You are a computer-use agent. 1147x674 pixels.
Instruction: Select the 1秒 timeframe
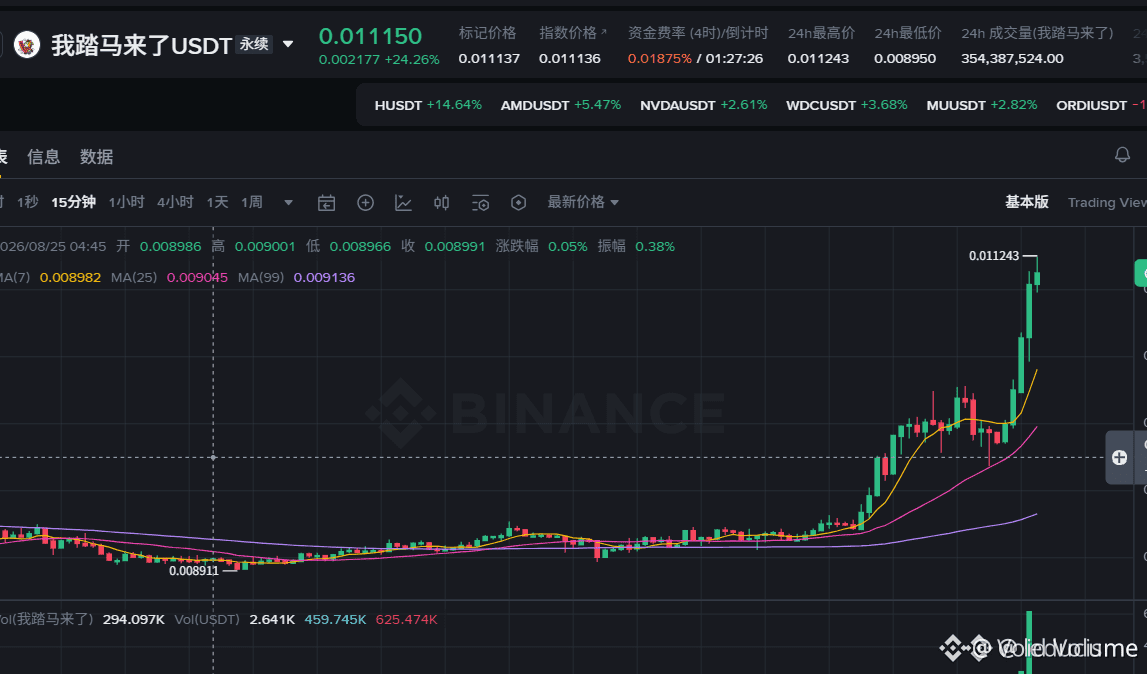click(x=28, y=202)
